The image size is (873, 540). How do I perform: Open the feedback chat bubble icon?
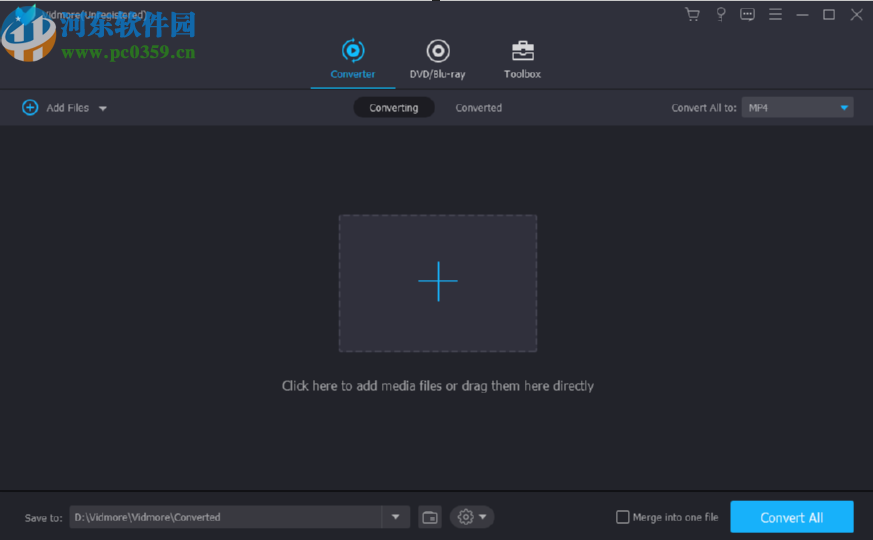[x=747, y=14]
